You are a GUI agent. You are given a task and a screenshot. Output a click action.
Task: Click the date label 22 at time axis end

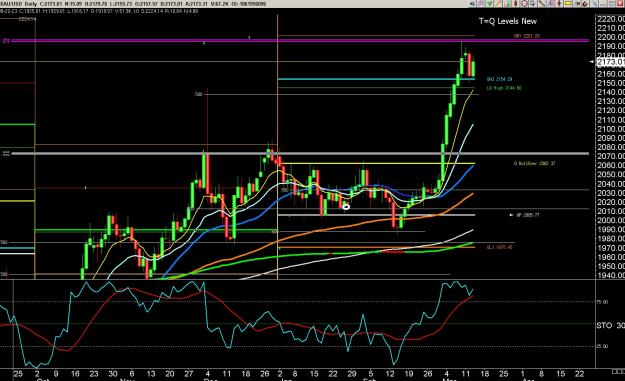[x=579, y=374]
